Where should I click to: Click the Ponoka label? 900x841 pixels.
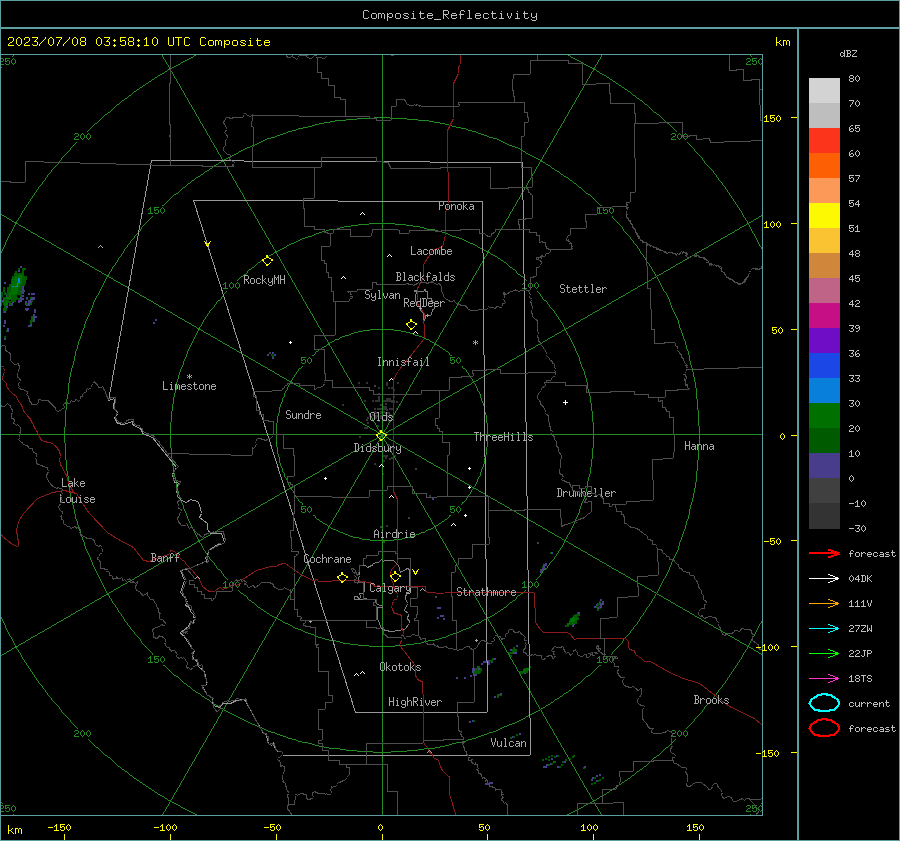[x=456, y=206]
